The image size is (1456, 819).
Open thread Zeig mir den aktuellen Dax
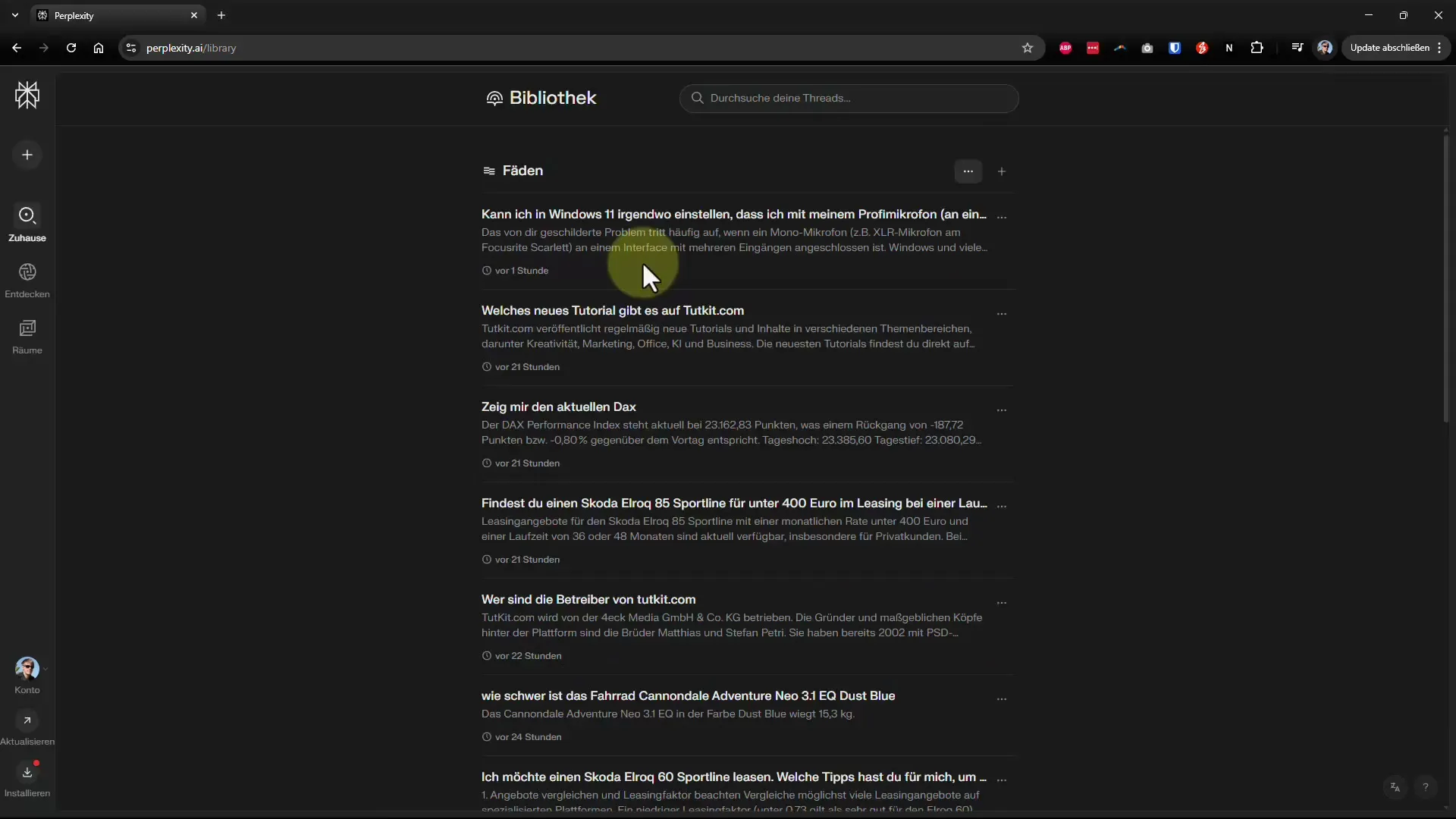tap(559, 407)
